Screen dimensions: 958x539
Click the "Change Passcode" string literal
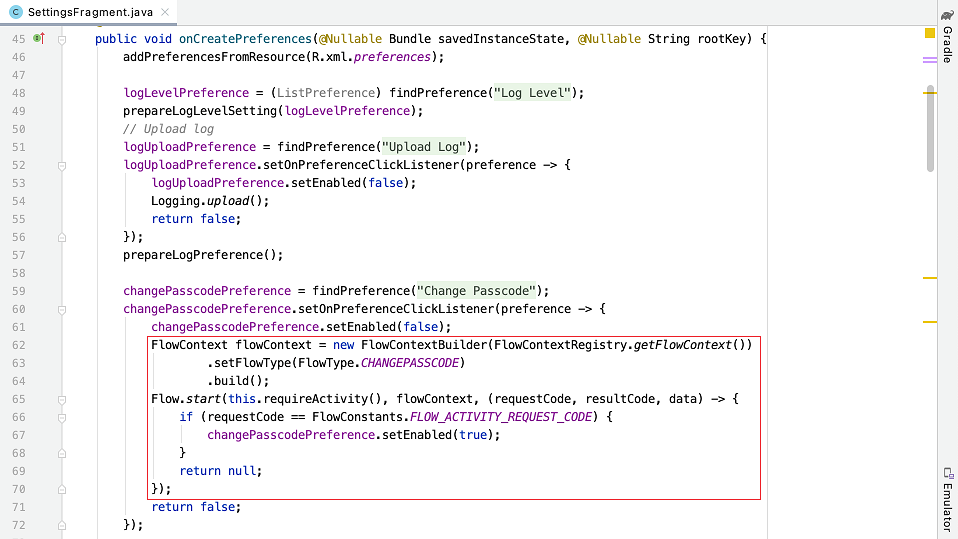point(476,291)
